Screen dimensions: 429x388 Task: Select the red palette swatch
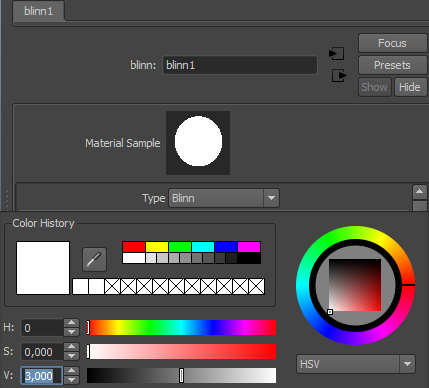(134, 247)
